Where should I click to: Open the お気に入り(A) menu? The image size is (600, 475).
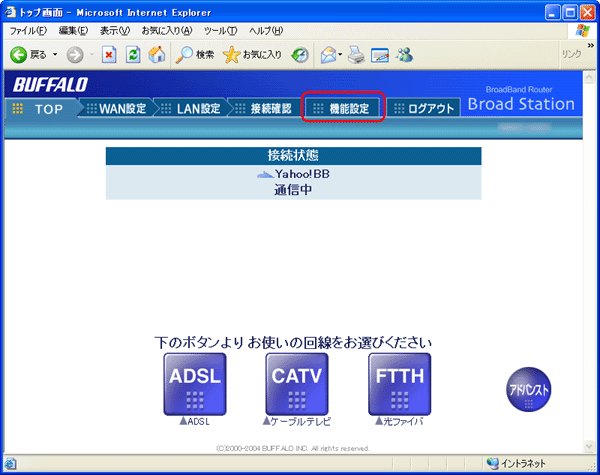pyautogui.click(x=167, y=31)
